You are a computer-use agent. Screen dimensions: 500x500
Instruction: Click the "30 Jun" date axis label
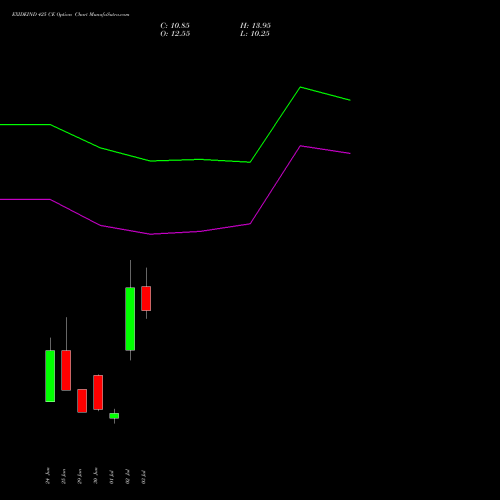coord(96,476)
